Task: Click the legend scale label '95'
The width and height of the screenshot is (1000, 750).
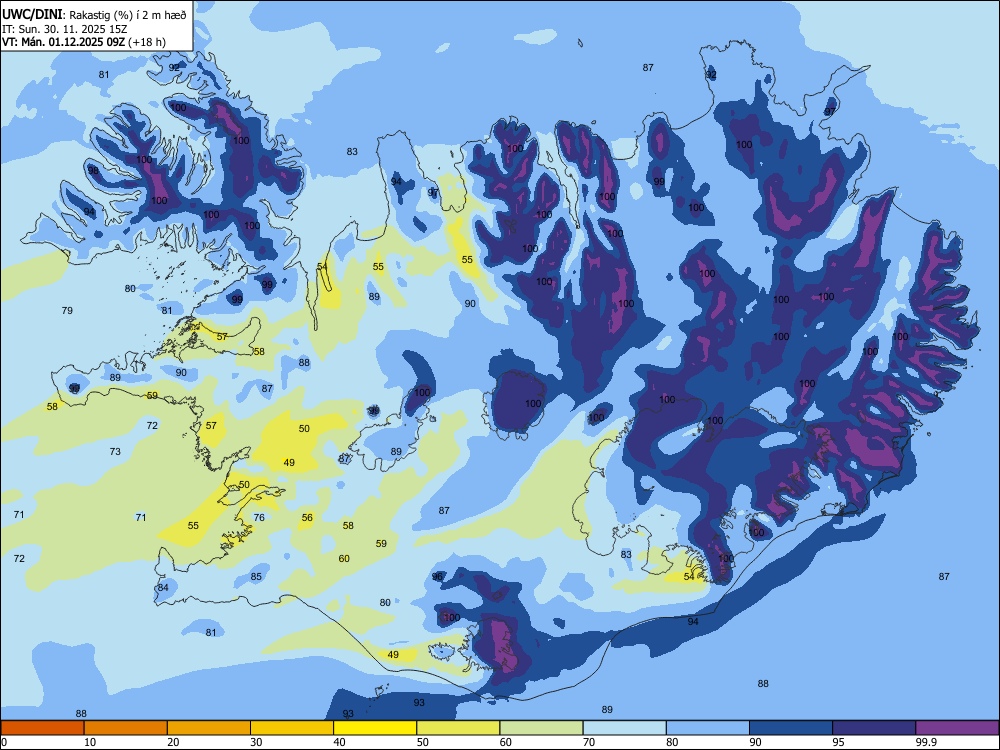Action: (839, 742)
